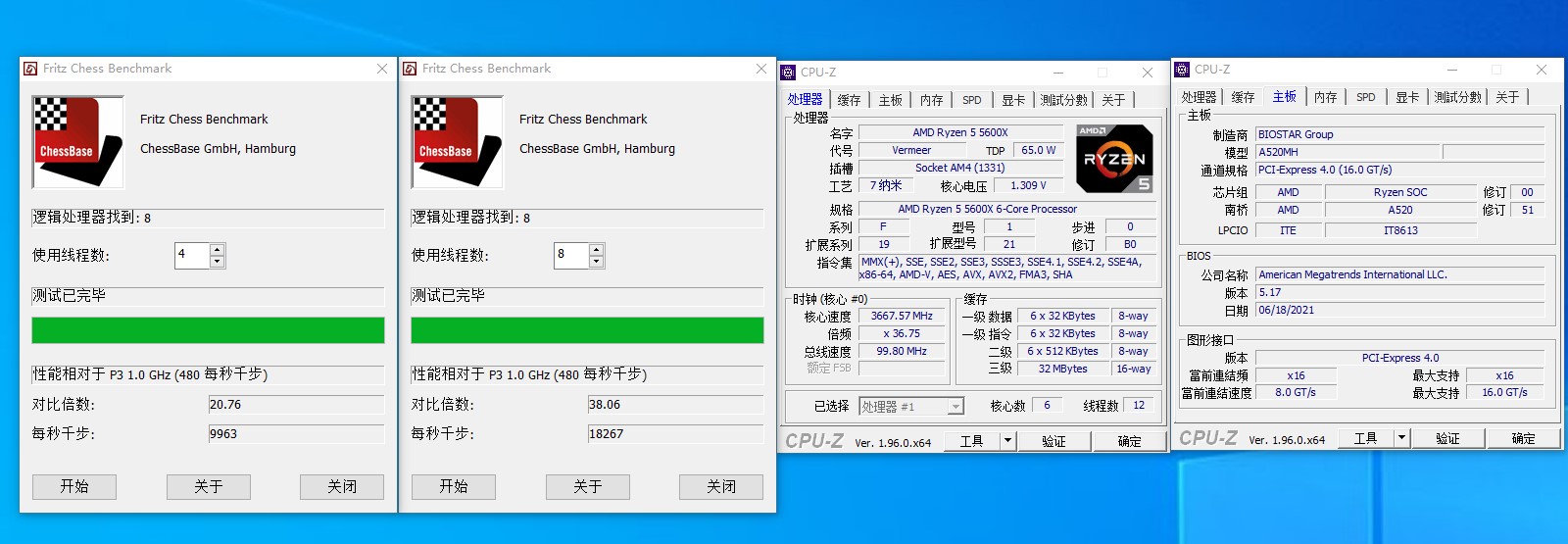Screen dimensions: 1568x544
Task: Open 关于 tab in CPU-Z mainboard window
Action: click(x=1507, y=97)
